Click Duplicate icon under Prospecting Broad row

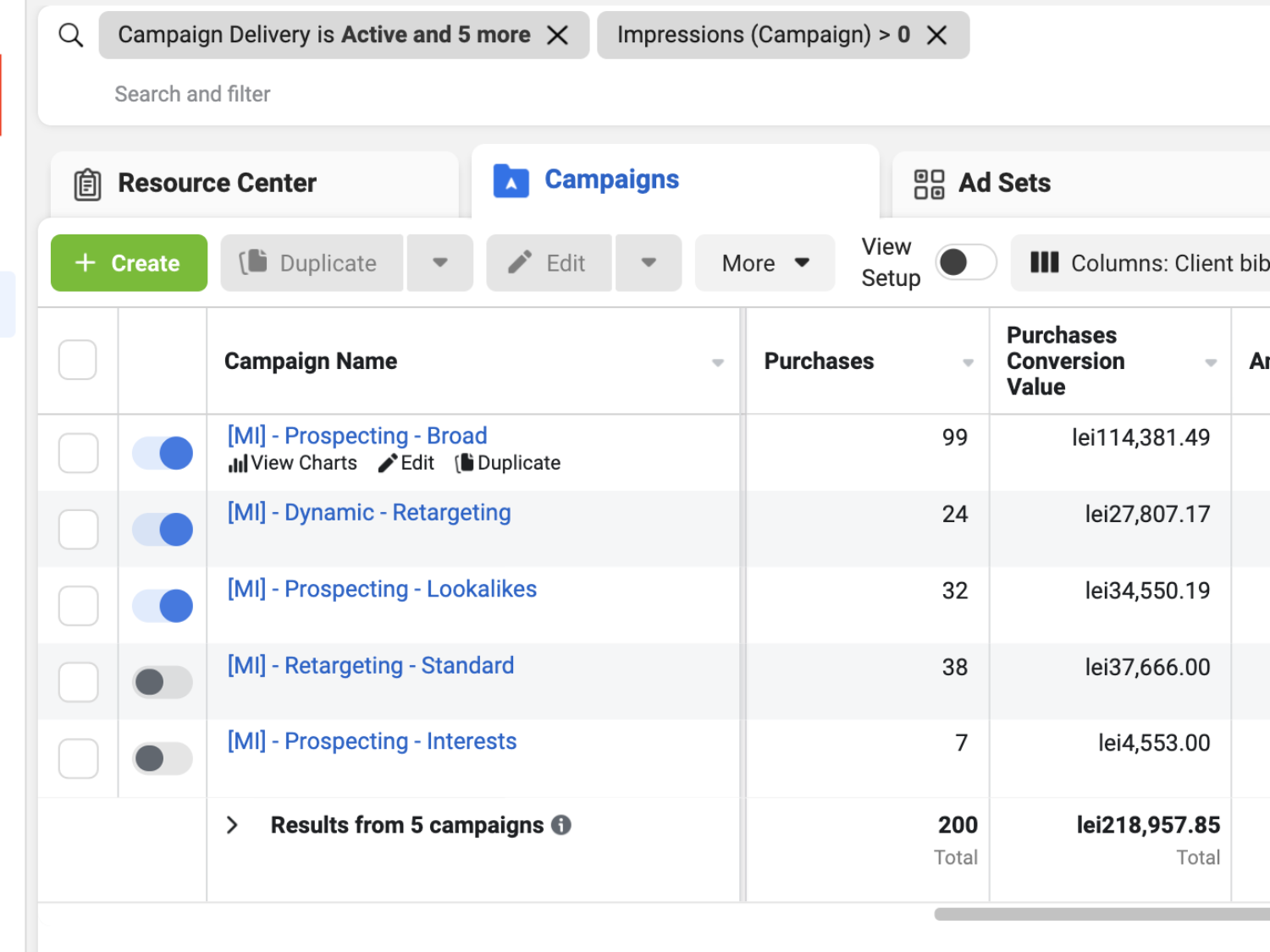(464, 464)
